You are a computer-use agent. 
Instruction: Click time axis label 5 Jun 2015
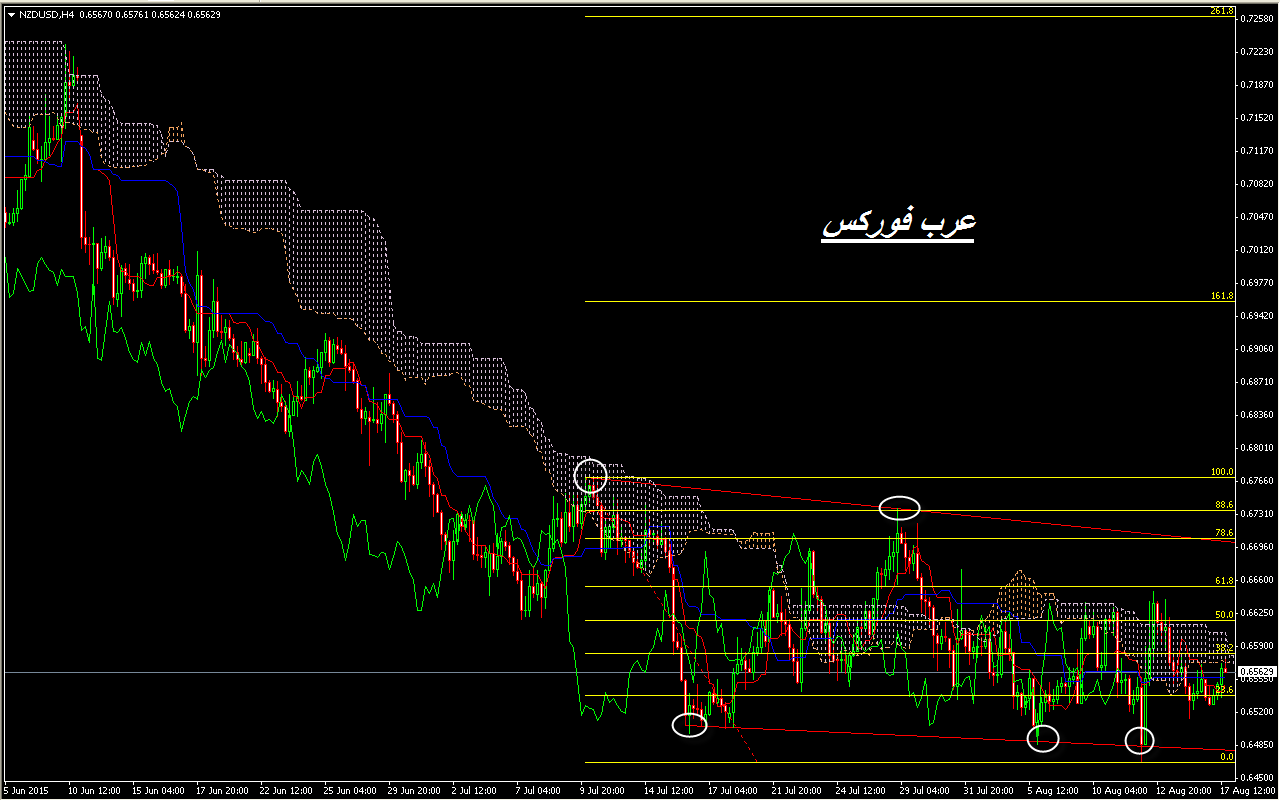pos(26,791)
